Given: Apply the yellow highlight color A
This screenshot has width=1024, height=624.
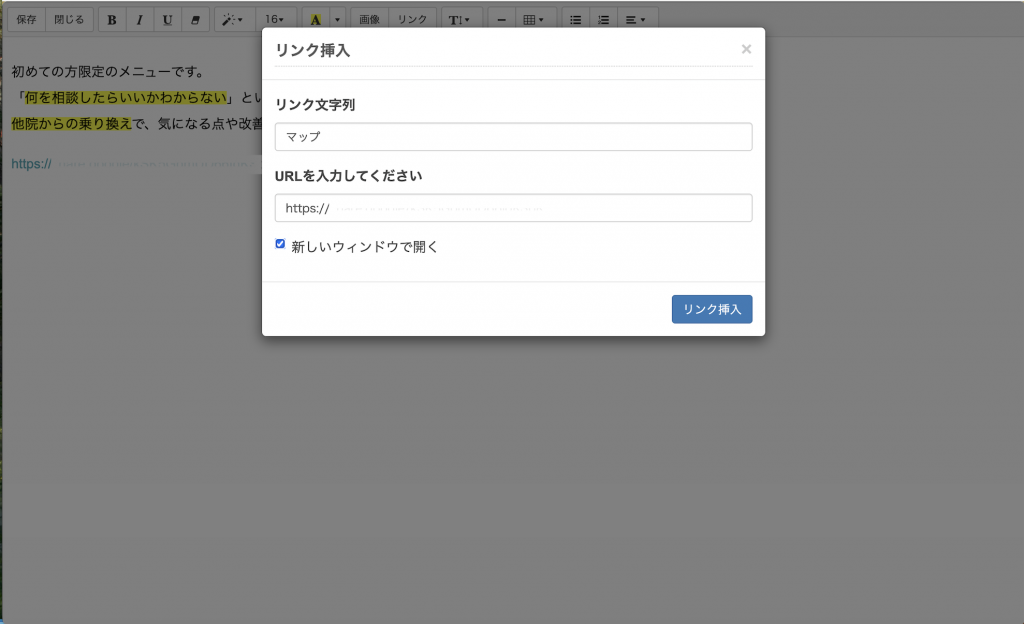Looking at the screenshot, I should point(315,19).
